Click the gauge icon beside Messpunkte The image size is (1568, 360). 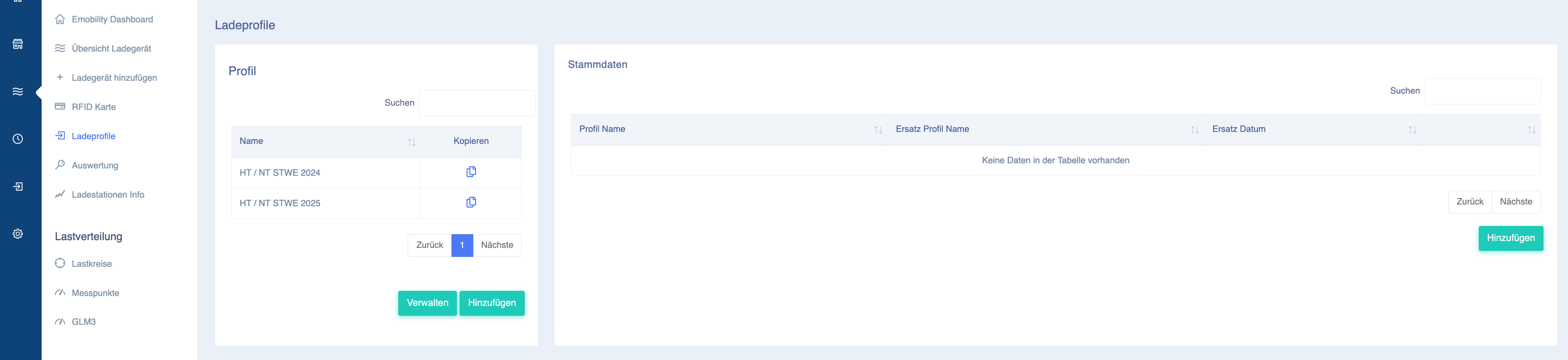tap(60, 293)
